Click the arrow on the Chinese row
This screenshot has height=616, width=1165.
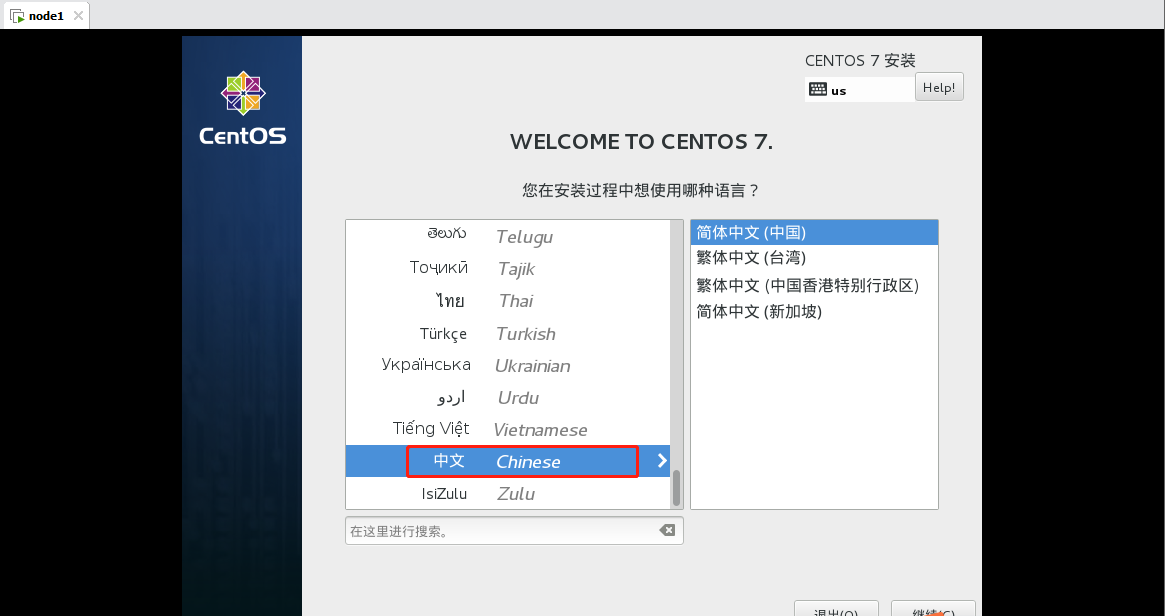[x=662, y=461]
